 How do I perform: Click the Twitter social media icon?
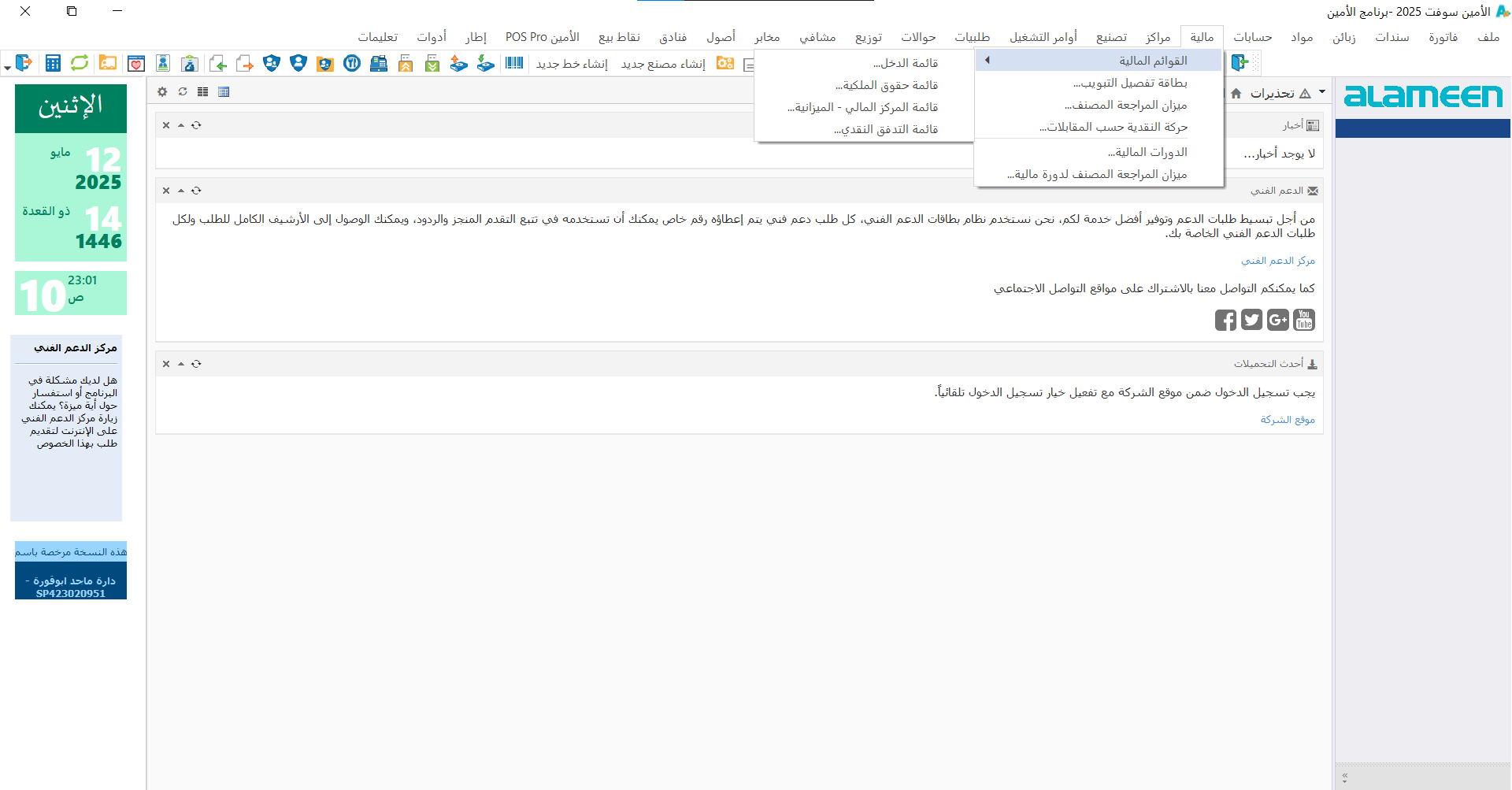pos(1251,320)
